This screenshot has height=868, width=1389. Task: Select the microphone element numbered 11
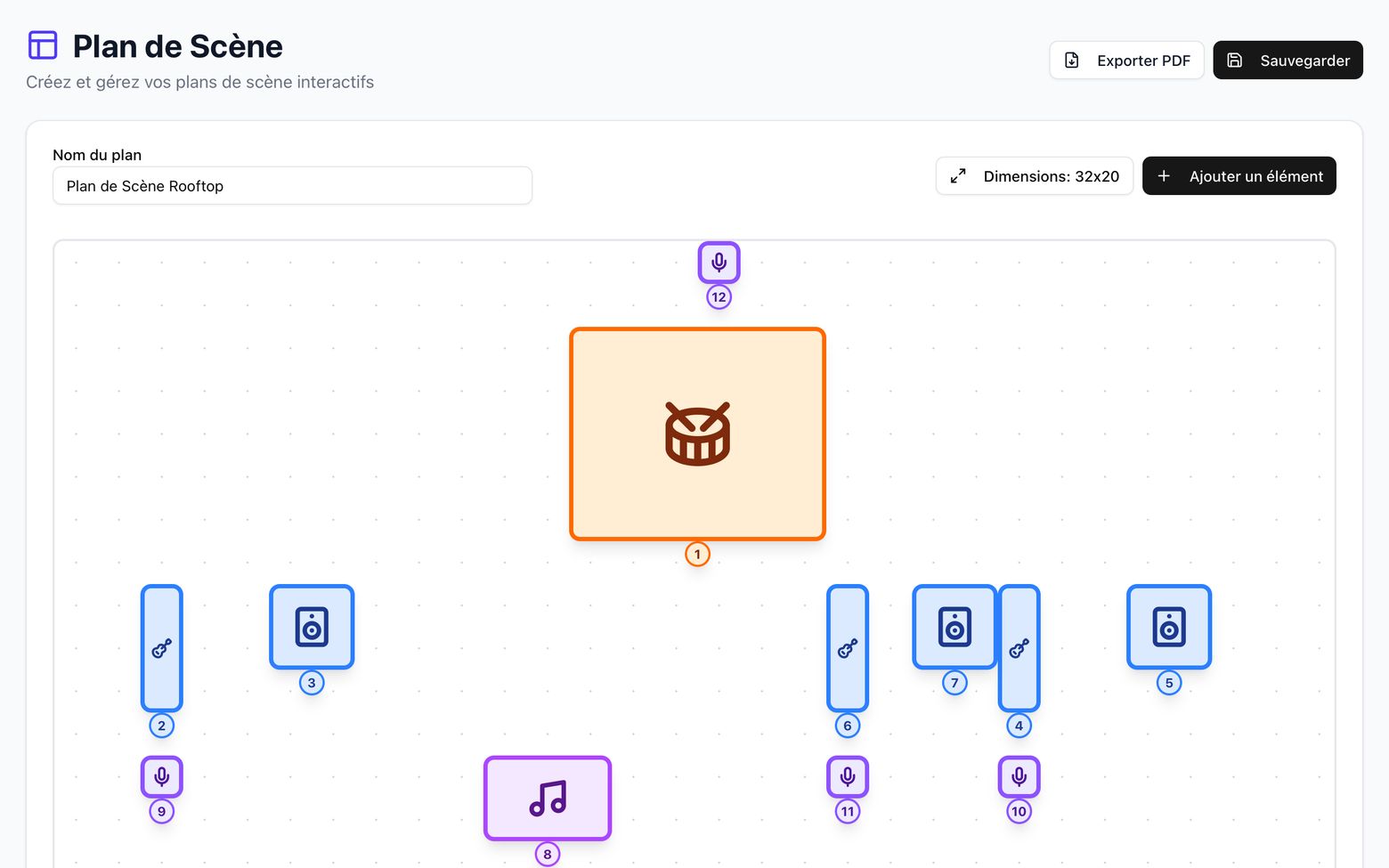point(848,777)
